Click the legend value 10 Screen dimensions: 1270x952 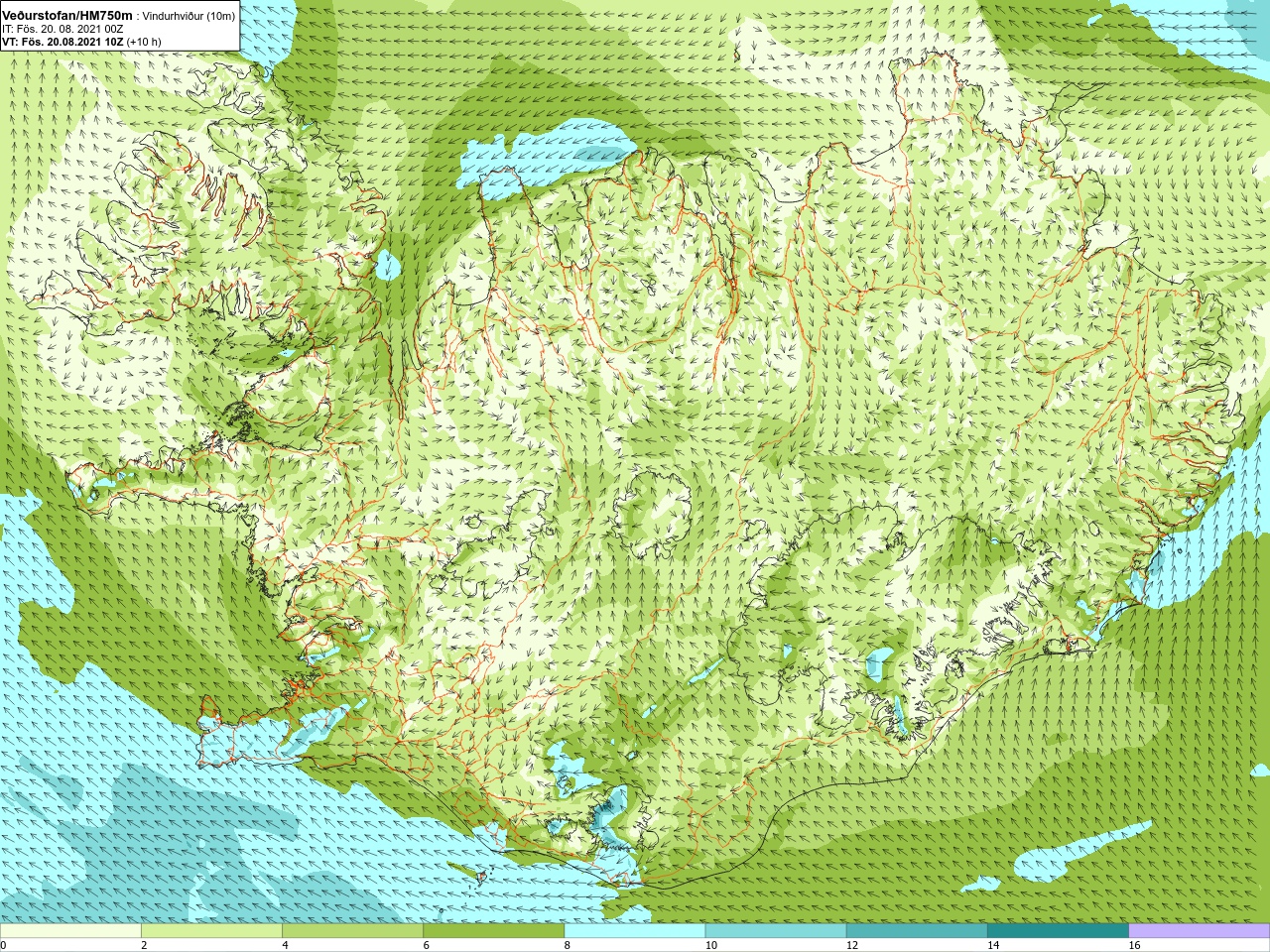pos(710,945)
